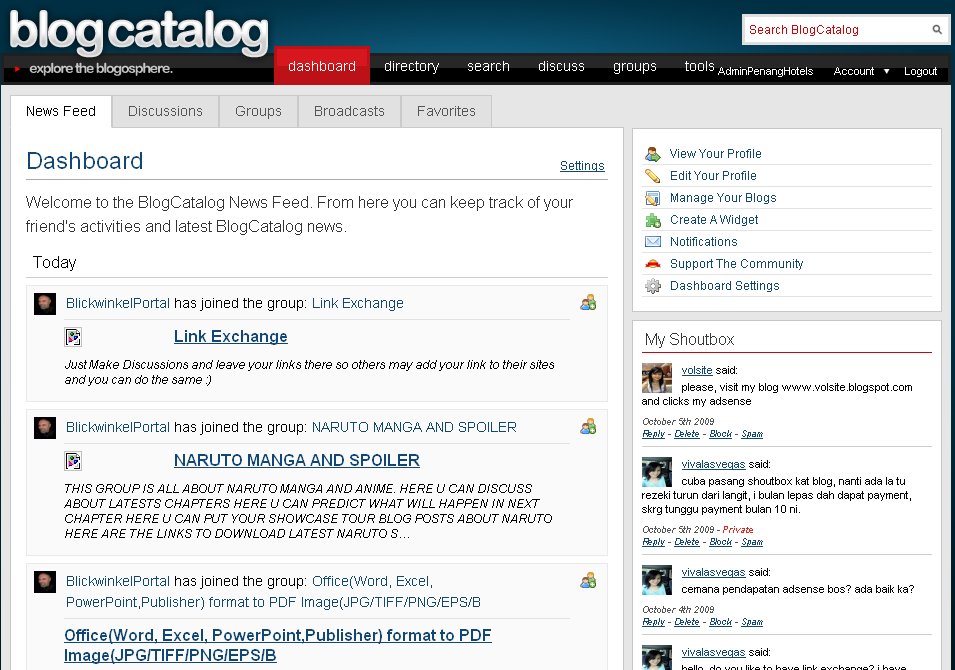Screen dimensions: 955x670
Task: Click the pencil icon for Edit Your Profile
Action: (652, 176)
